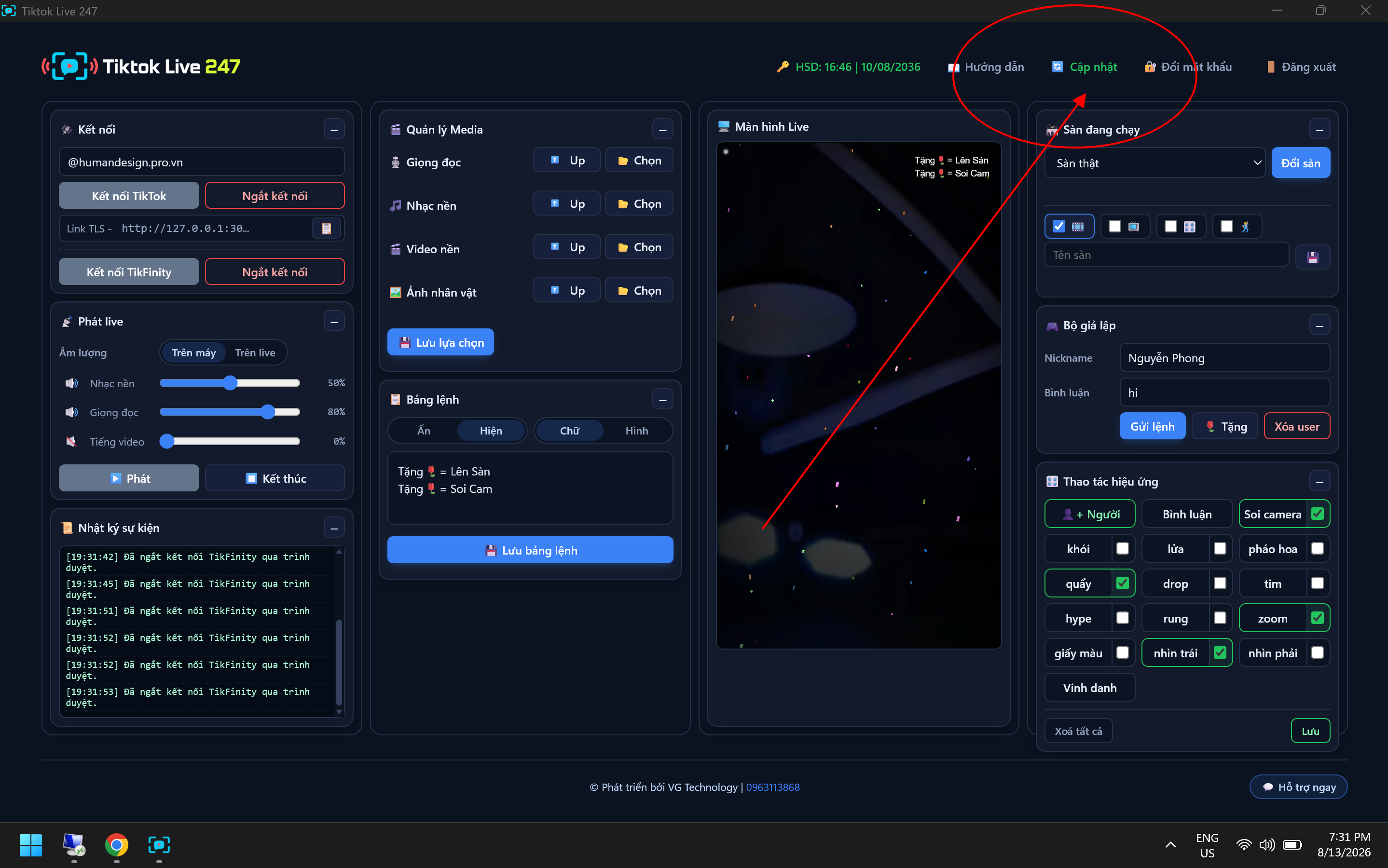Open the Hướng dẫn guide

pos(986,67)
